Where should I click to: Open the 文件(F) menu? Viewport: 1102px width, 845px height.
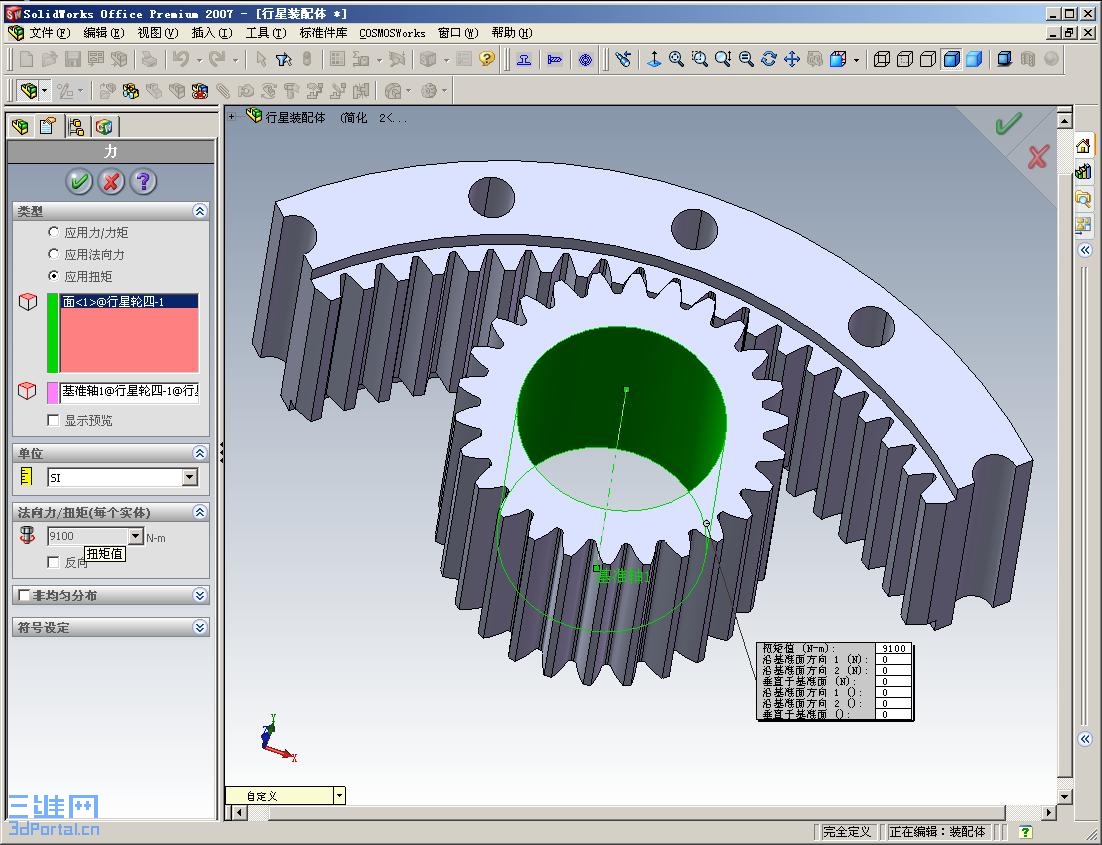48,33
